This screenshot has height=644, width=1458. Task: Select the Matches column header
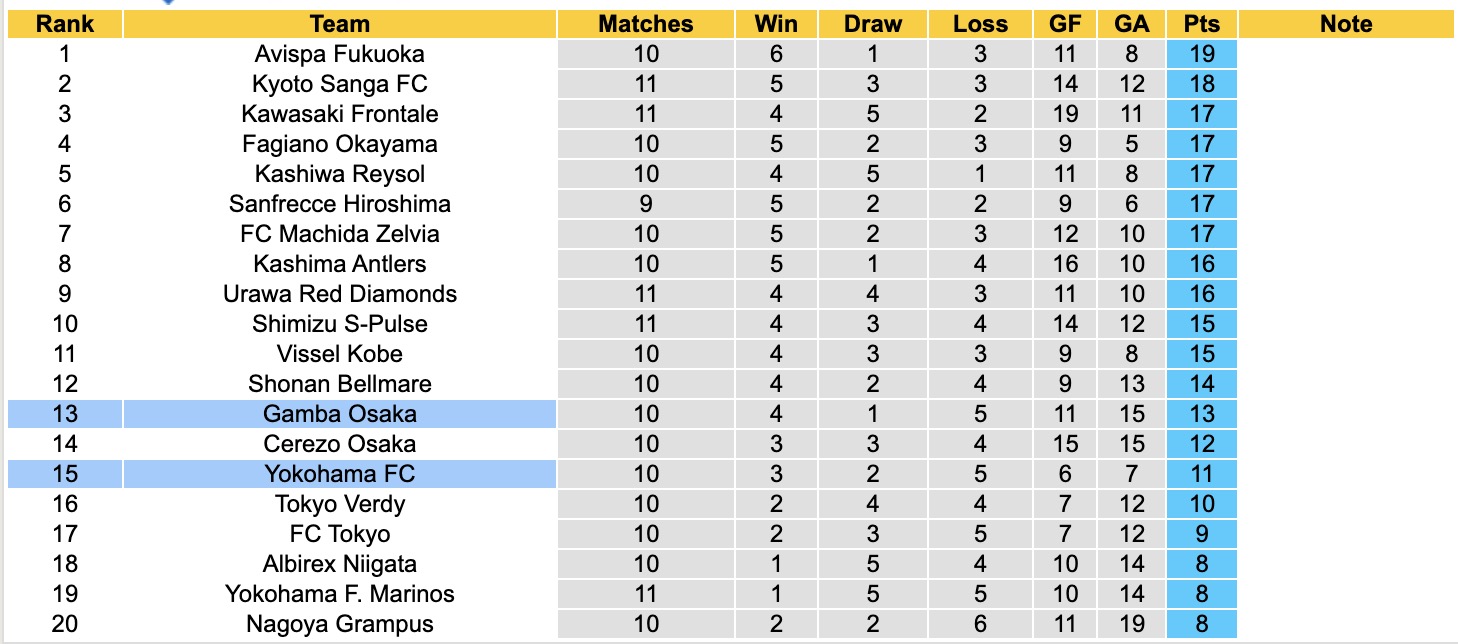(646, 24)
